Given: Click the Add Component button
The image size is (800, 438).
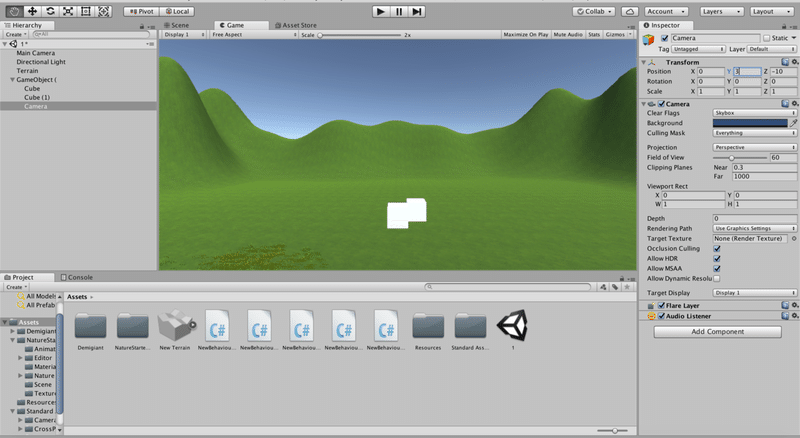Looking at the screenshot, I should coord(717,332).
